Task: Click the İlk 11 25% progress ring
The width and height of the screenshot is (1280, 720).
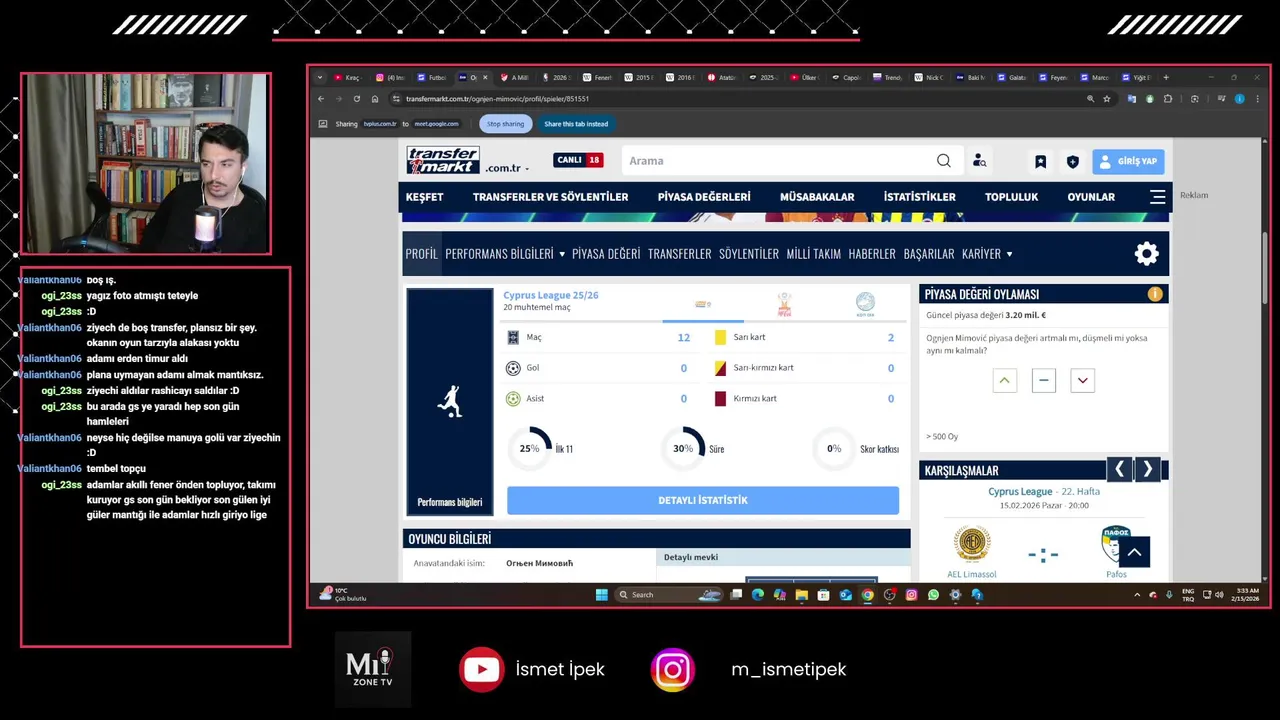Action: click(530, 449)
